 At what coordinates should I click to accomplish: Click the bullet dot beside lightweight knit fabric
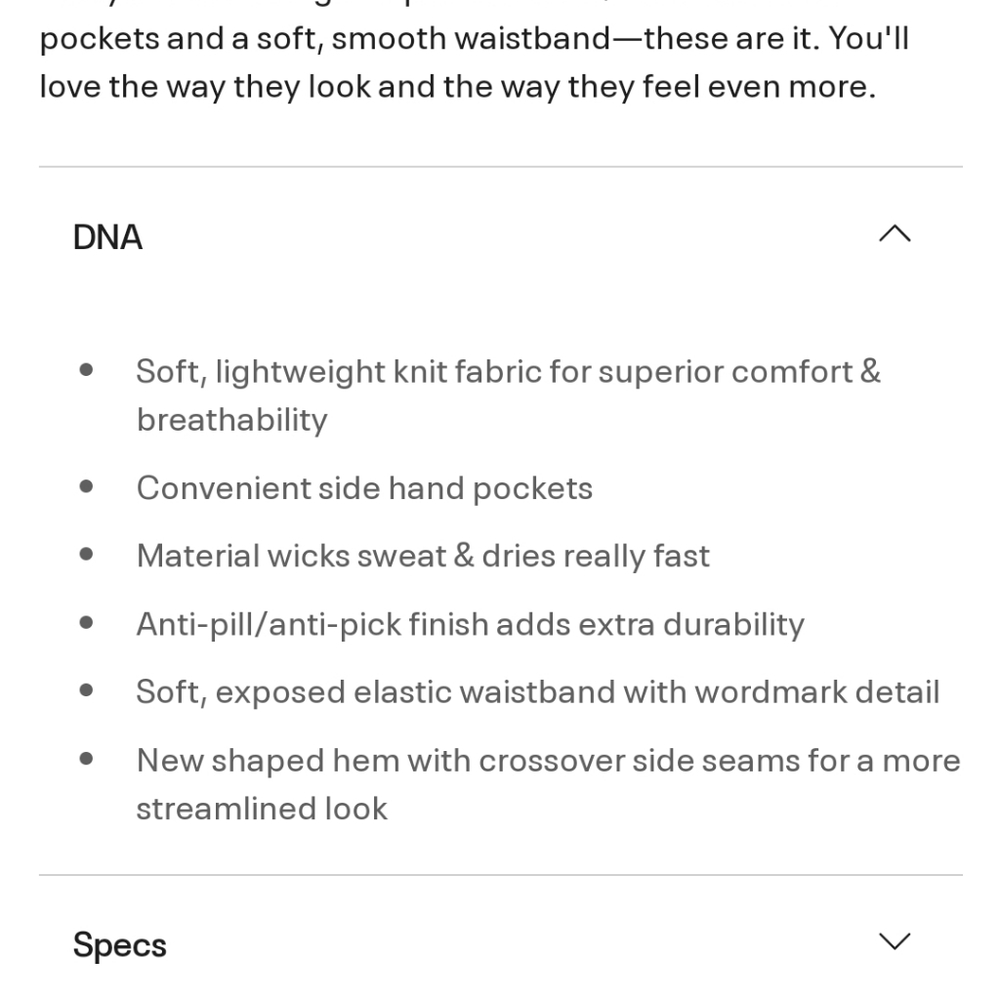[x=86, y=370]
